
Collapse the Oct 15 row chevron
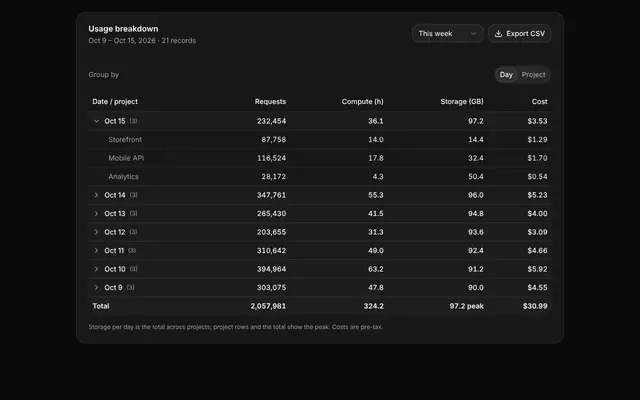96,121
